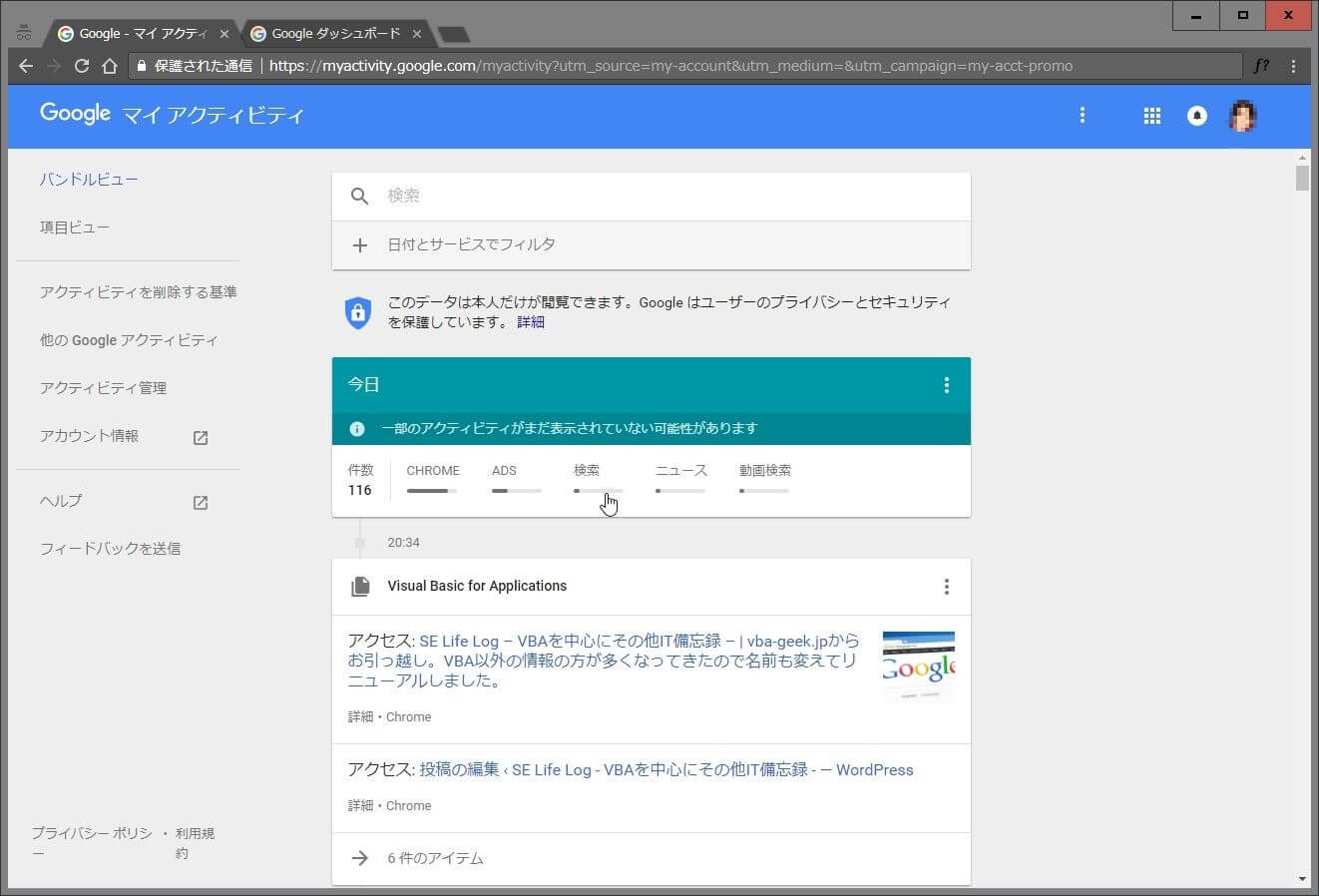This screenshot has width=1319, height=896.
Task: Open the account profile avatar
Action: (x=1242, y=116)
